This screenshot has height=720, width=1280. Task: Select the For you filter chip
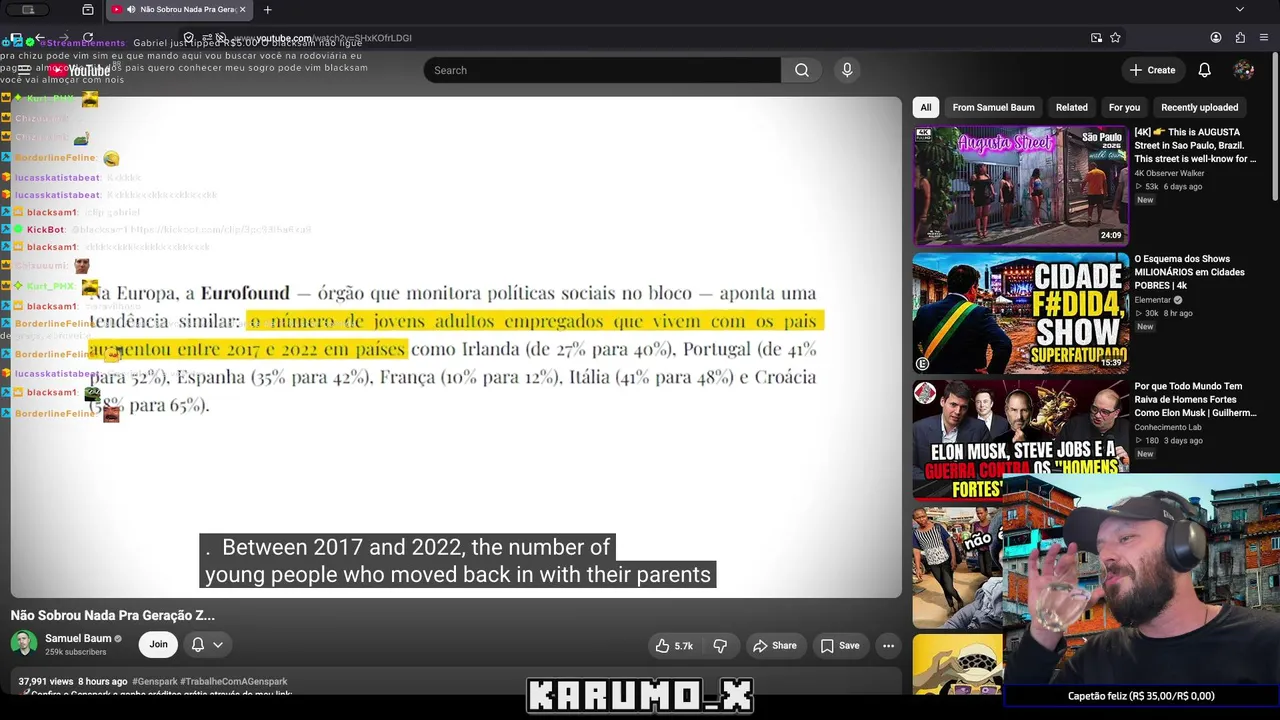pos(1124,107)
